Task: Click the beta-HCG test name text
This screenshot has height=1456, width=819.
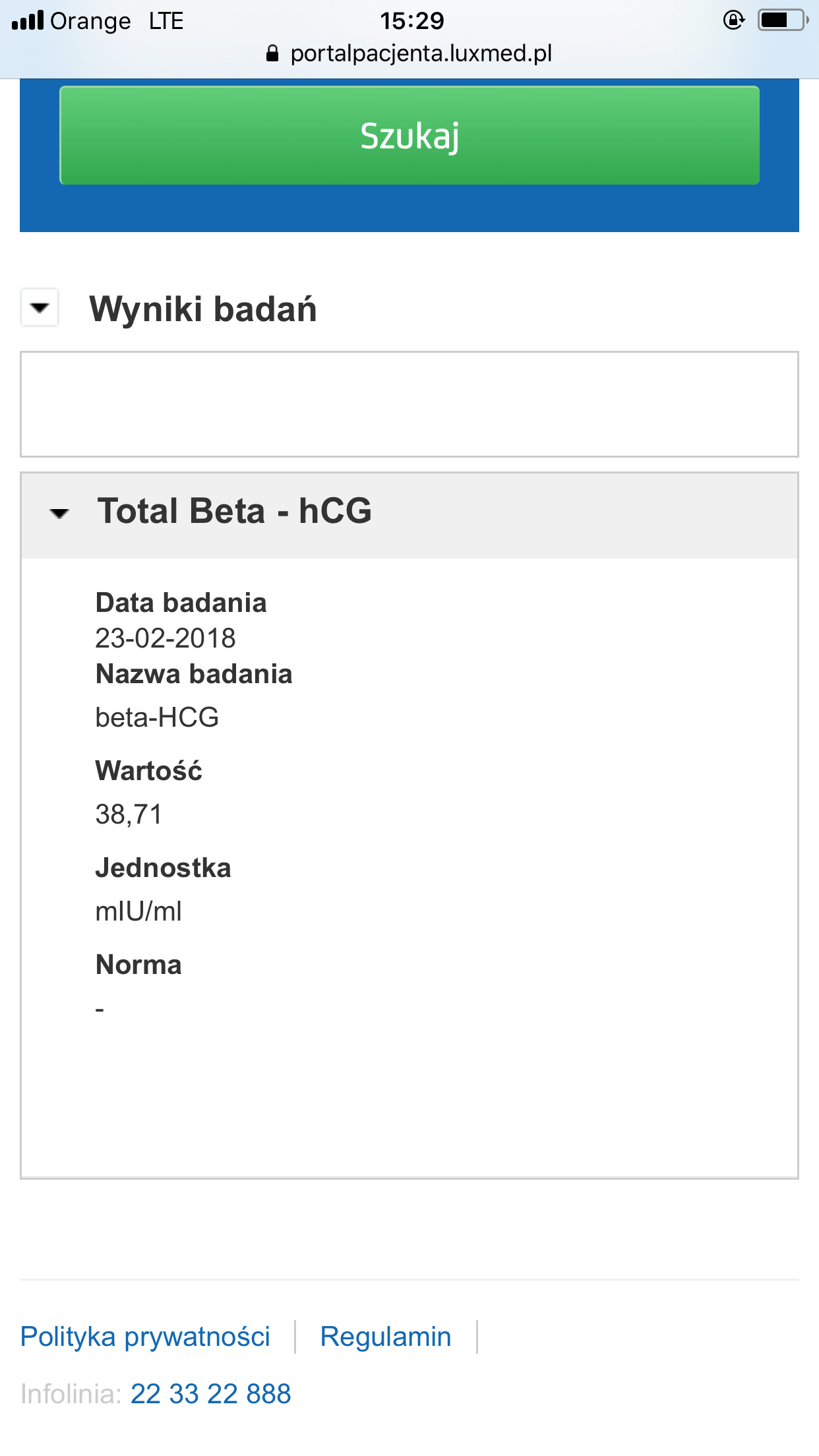Action: [x=157, y=717]
